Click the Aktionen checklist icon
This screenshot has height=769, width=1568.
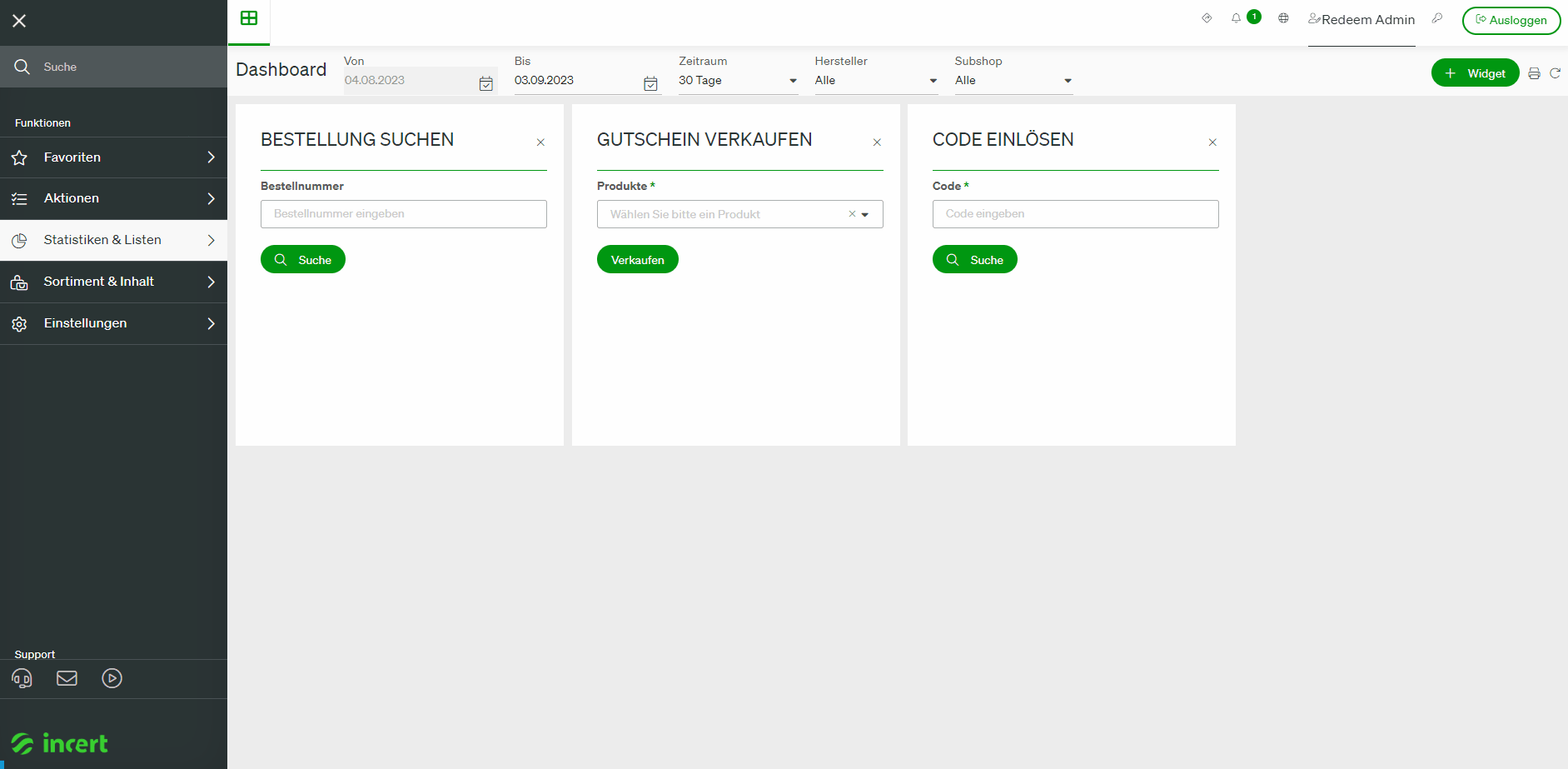[19, 198]
